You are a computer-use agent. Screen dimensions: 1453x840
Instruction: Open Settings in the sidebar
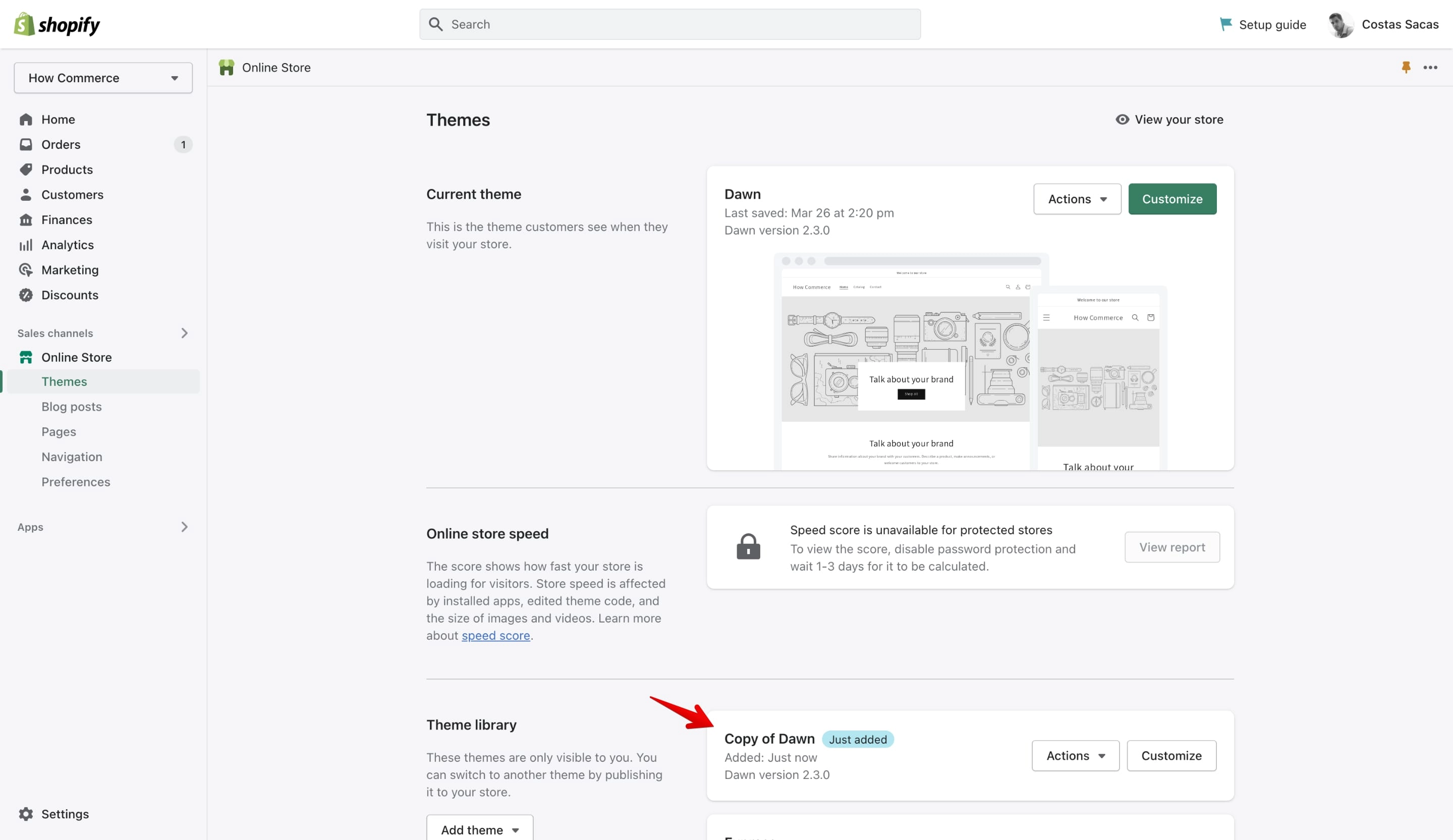(65, 814)
